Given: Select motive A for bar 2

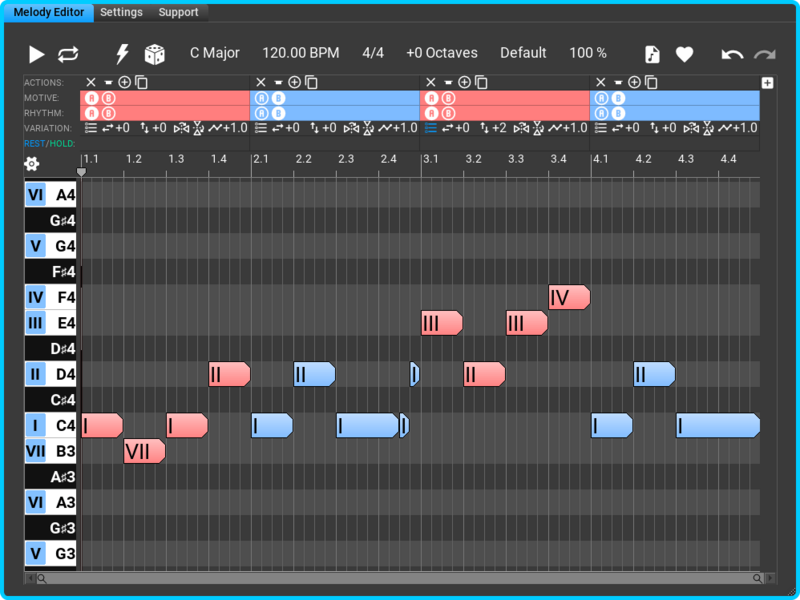Looking at the screenshot, I should pyautogui.click(x=261, y=98).
